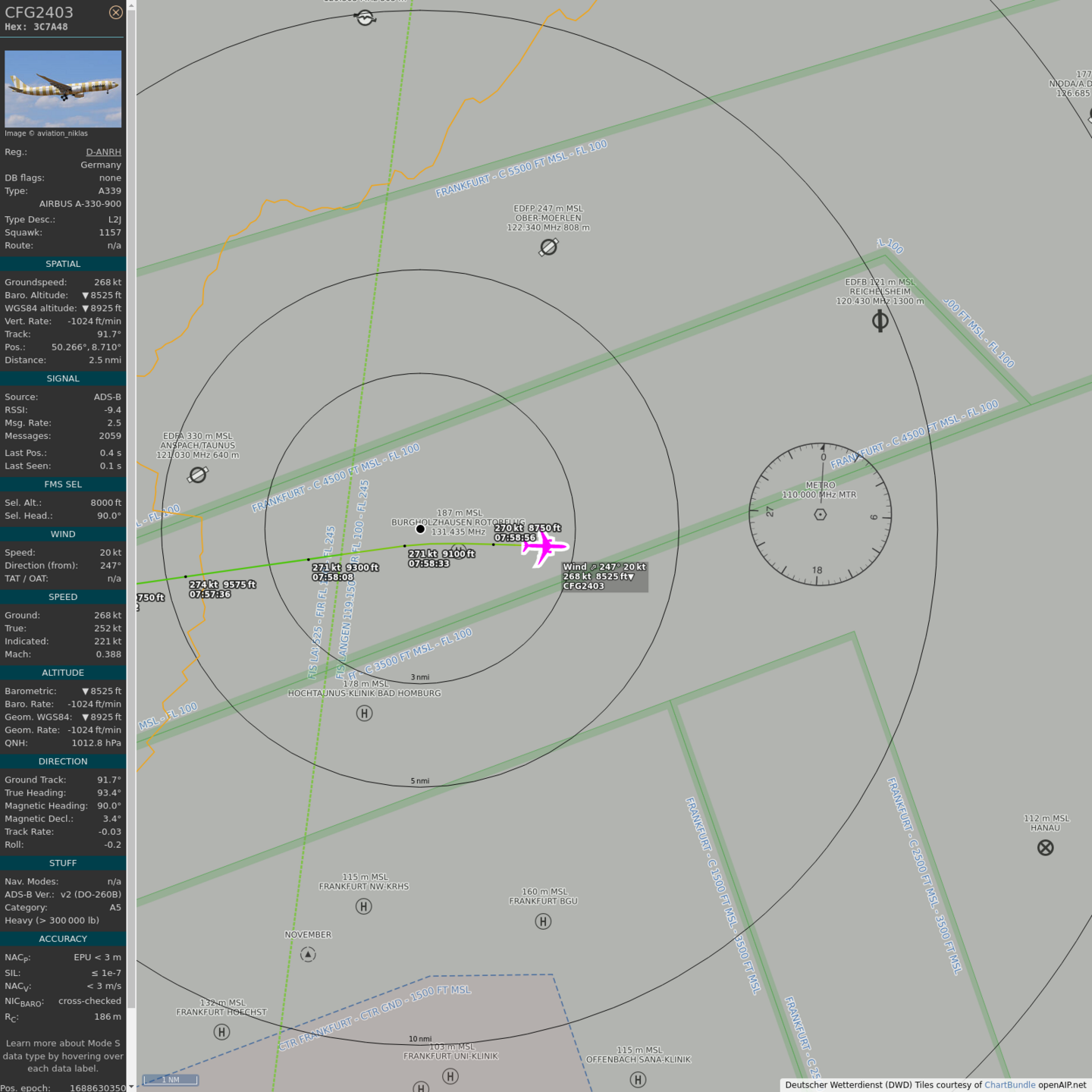The height and width of the screenshot is (1092, 1092).
Task: Click the CFG2403 wind data label box
Action: [604, 576]
